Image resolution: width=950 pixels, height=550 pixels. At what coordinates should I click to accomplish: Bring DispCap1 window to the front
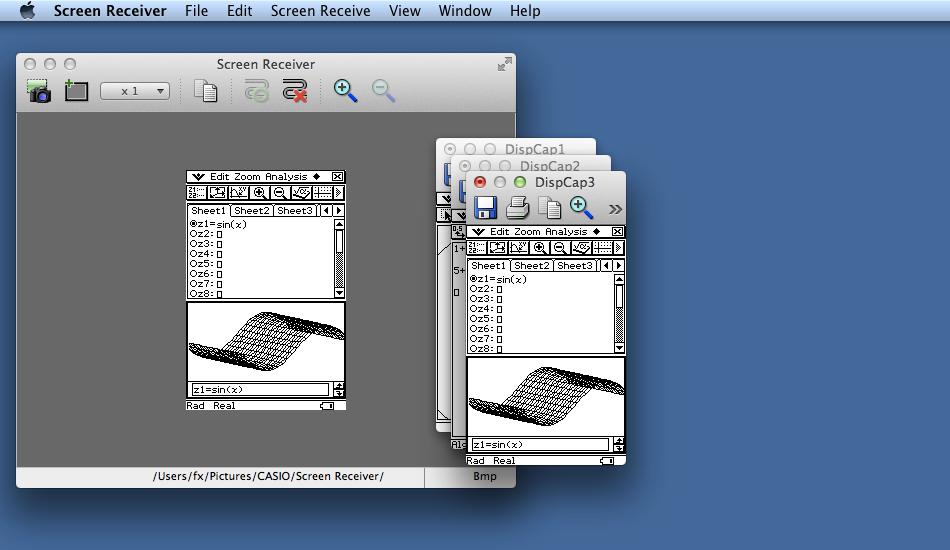[x=534, y=148]
